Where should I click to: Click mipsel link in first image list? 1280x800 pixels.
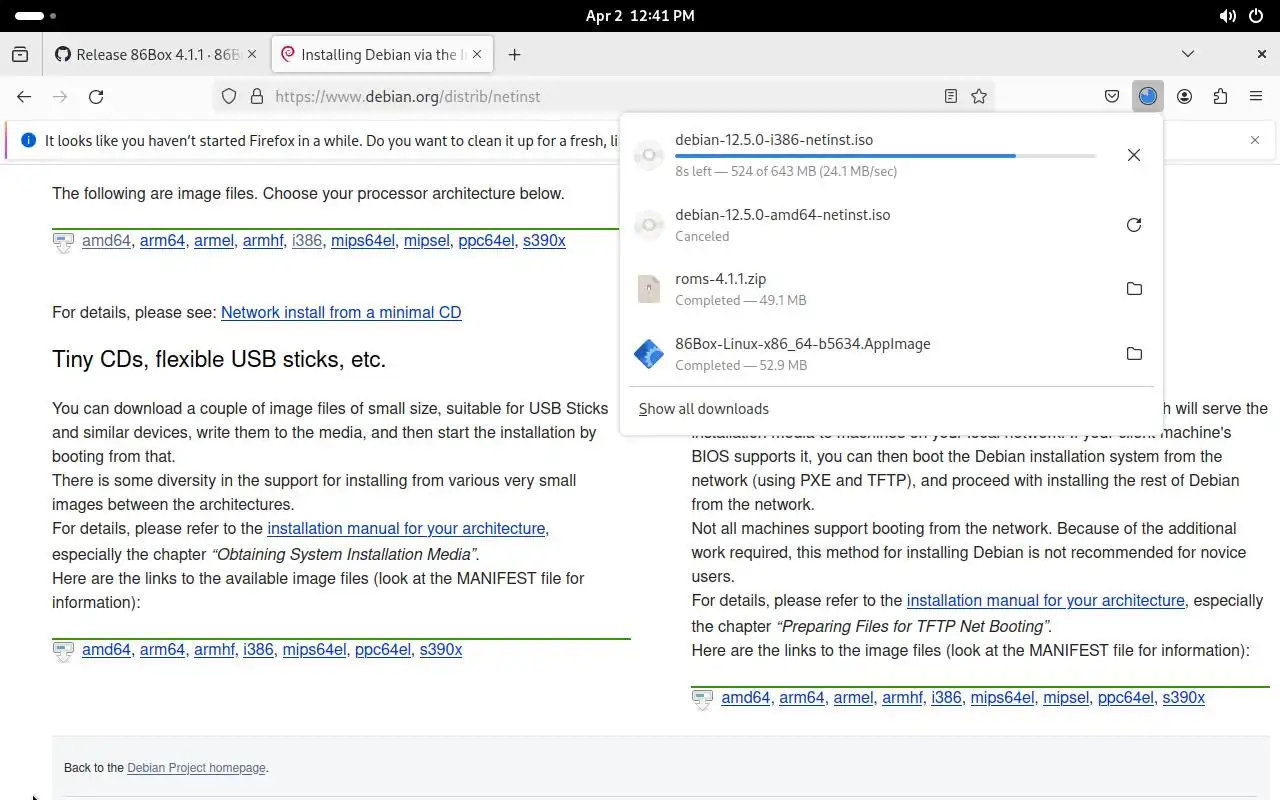[427, 241]
